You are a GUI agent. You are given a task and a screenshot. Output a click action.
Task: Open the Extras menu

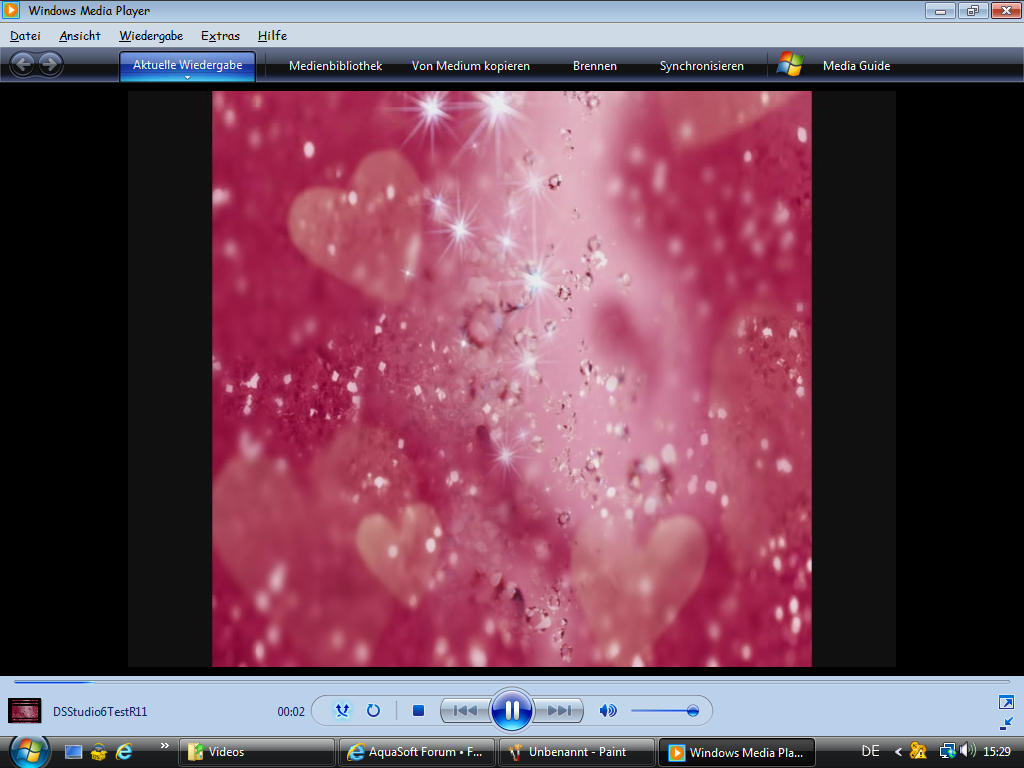(220, 36)
